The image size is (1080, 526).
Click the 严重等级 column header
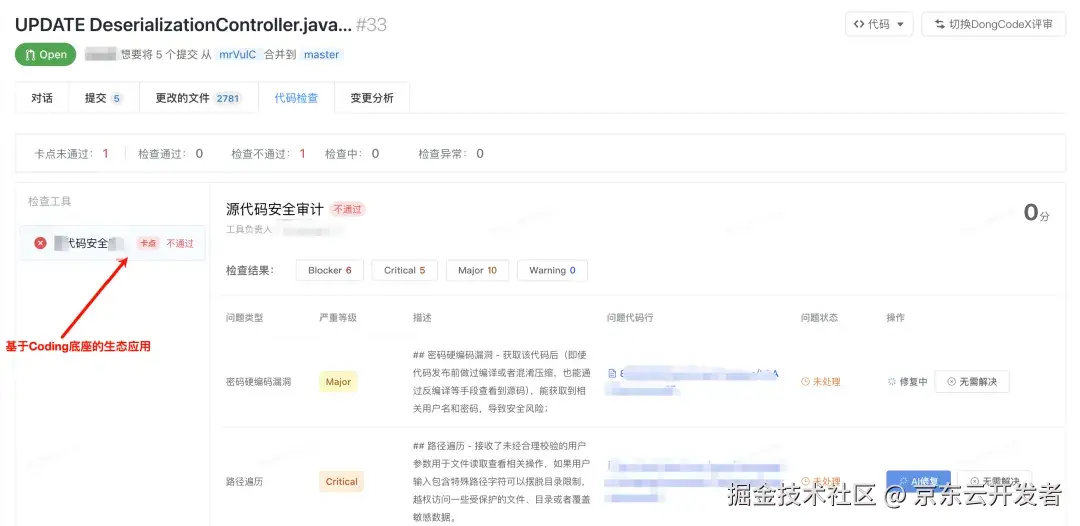[338, 317]
